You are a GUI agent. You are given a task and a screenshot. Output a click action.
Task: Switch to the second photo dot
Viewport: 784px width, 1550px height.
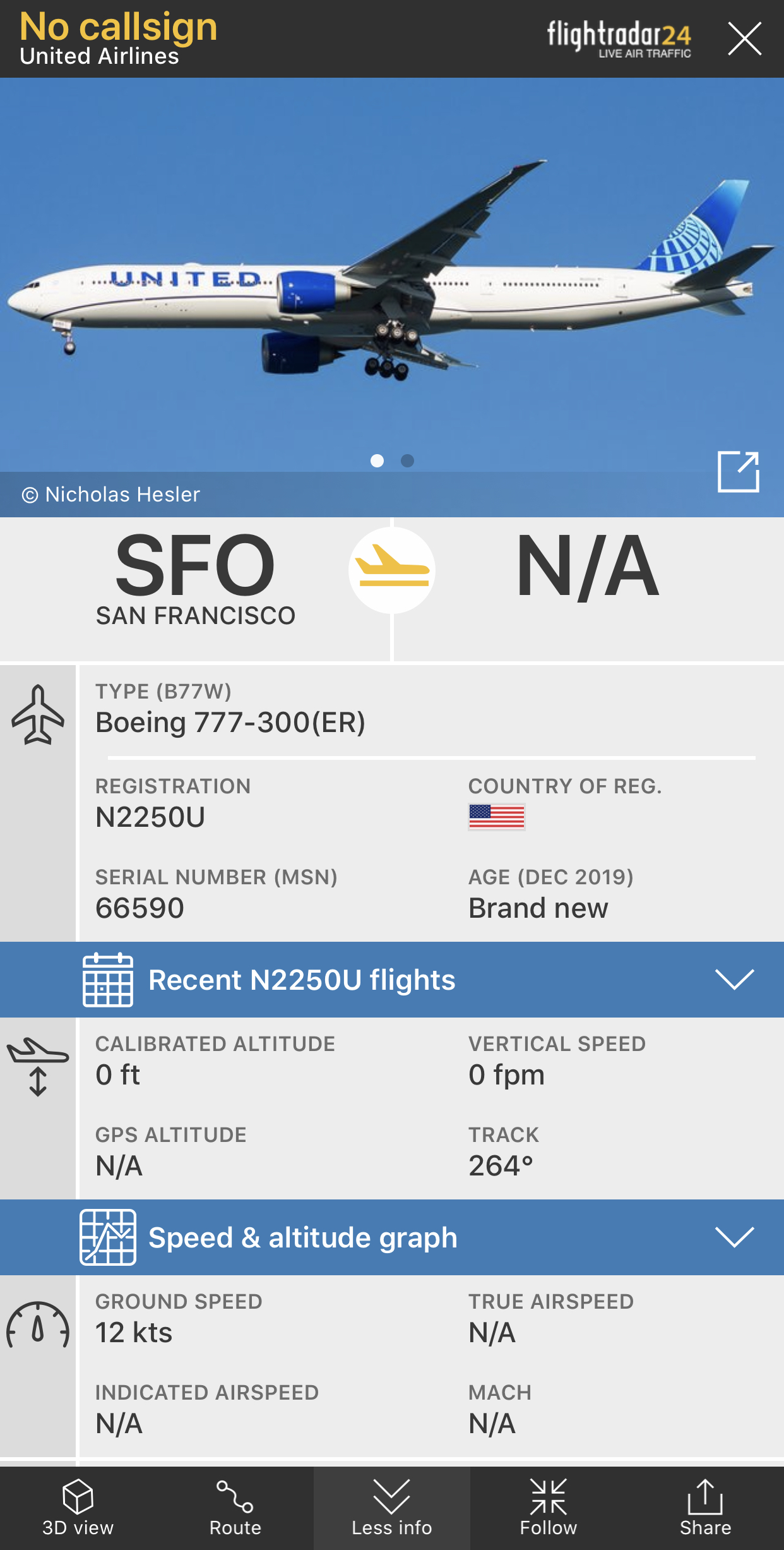pos(408,461)
